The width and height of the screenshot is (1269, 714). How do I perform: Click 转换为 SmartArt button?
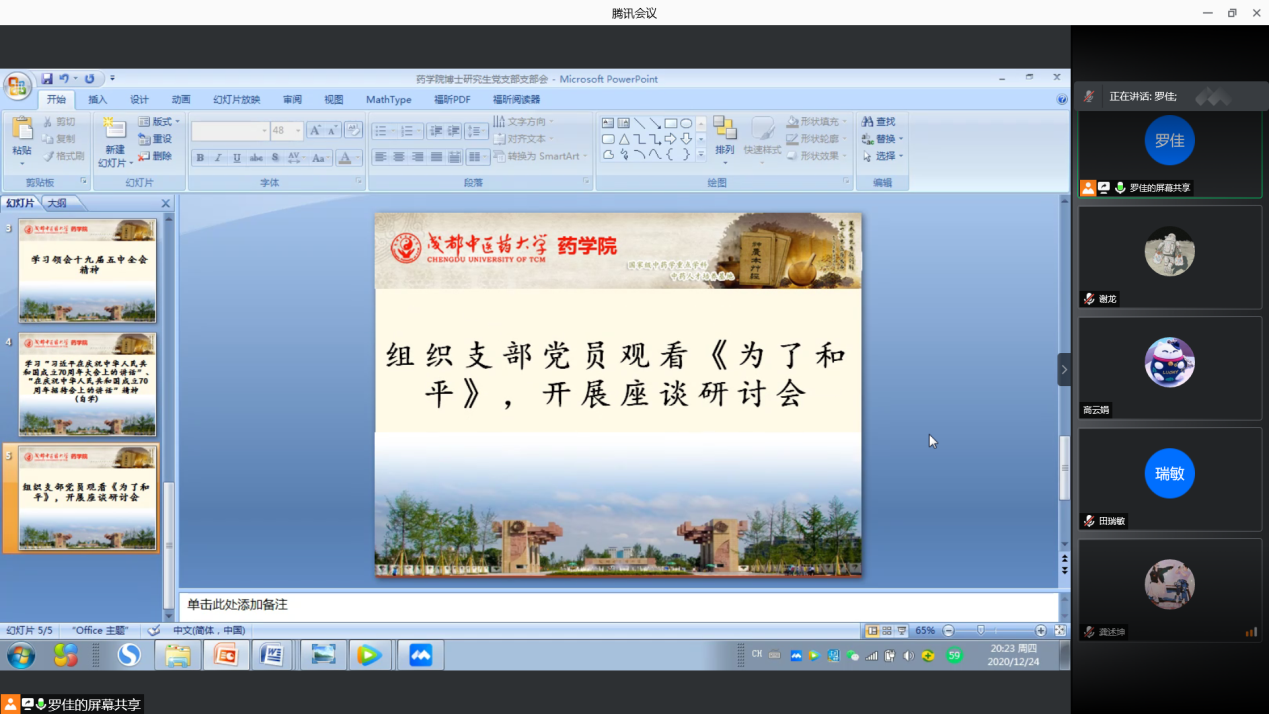coord(540,156)
